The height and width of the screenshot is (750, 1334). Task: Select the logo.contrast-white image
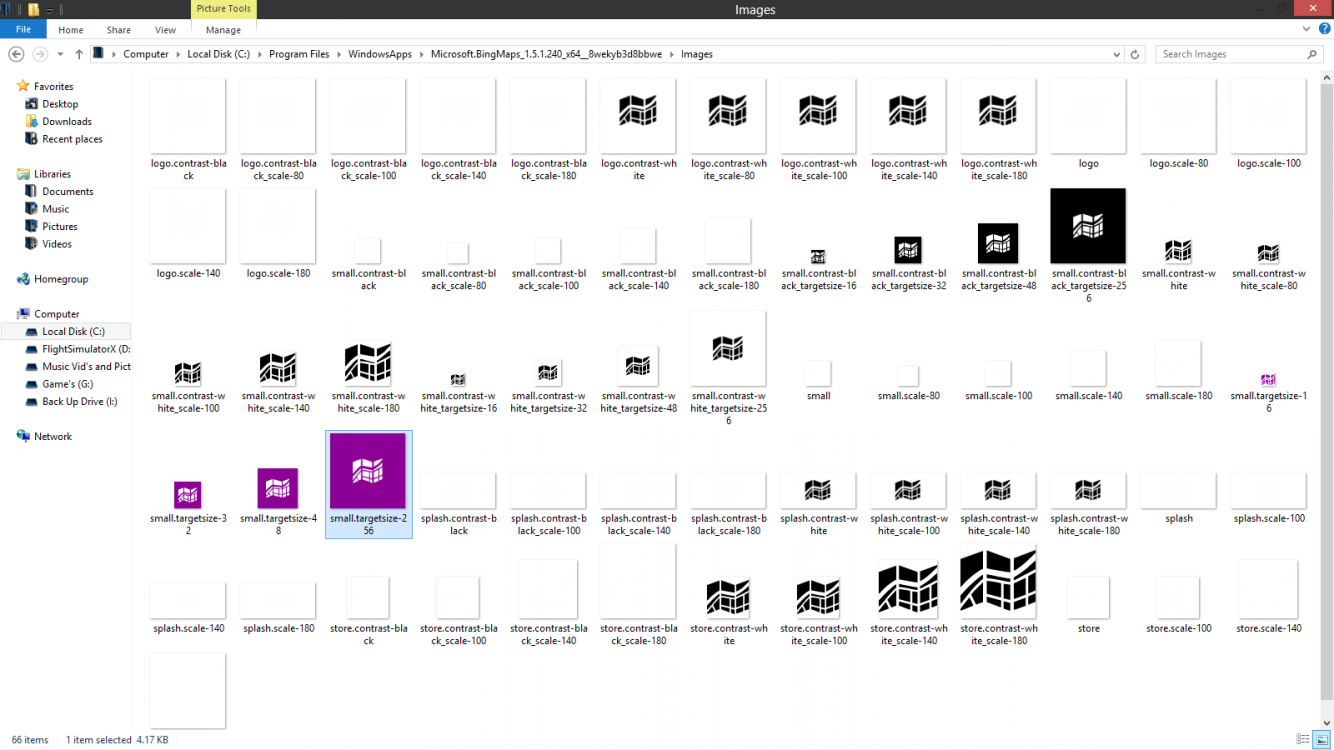[x=639, y=130]
